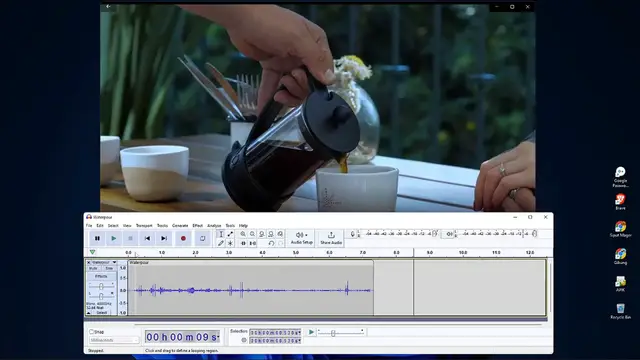Select the Multi-tool asterisk icon
This screenshot has height=360, width=640.
tap(230, 243)
